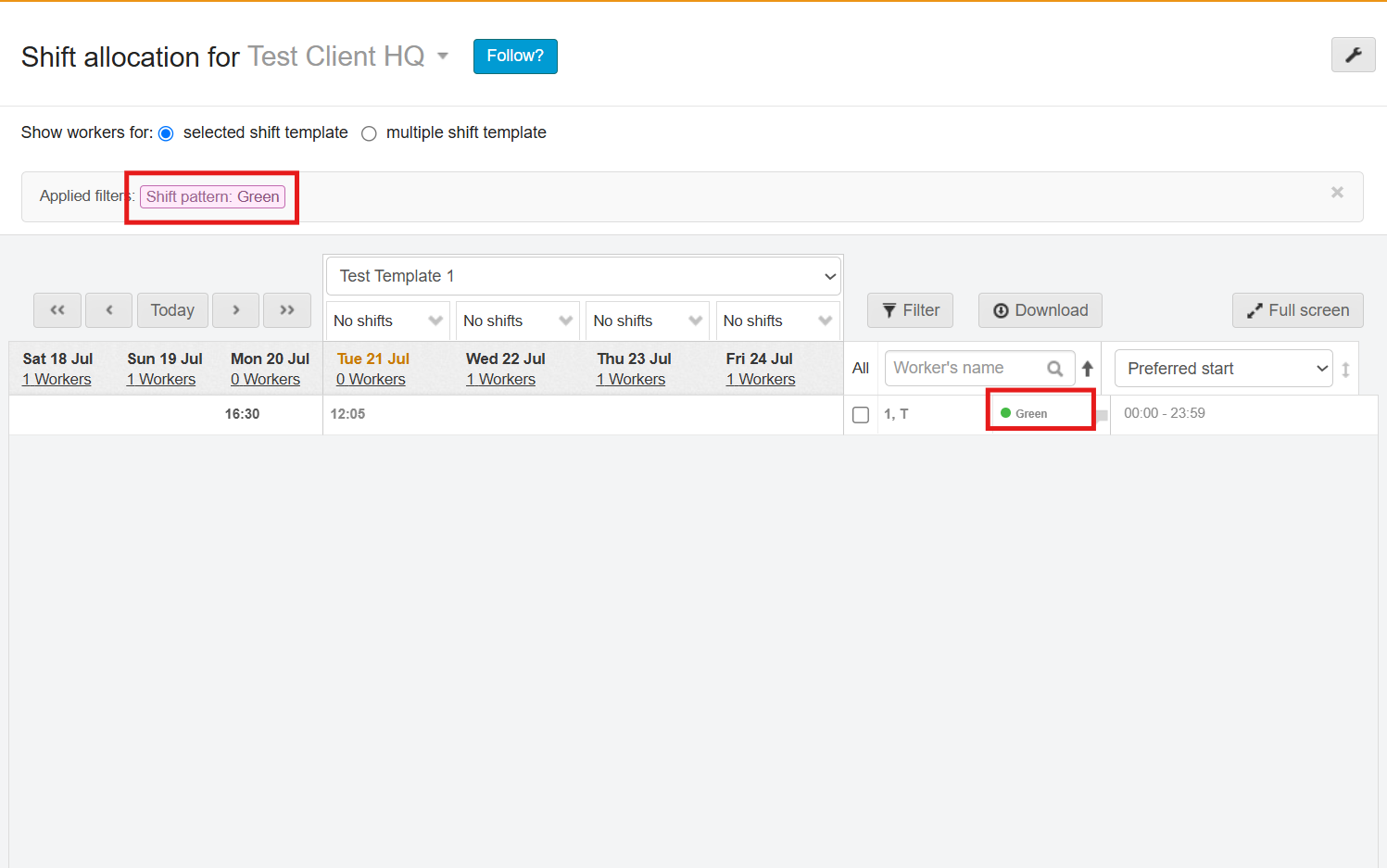Open the 'No shifts' dropdown above Fri 24 Jul
This screenshot has height=868, width=1387.
click(778, 321)
